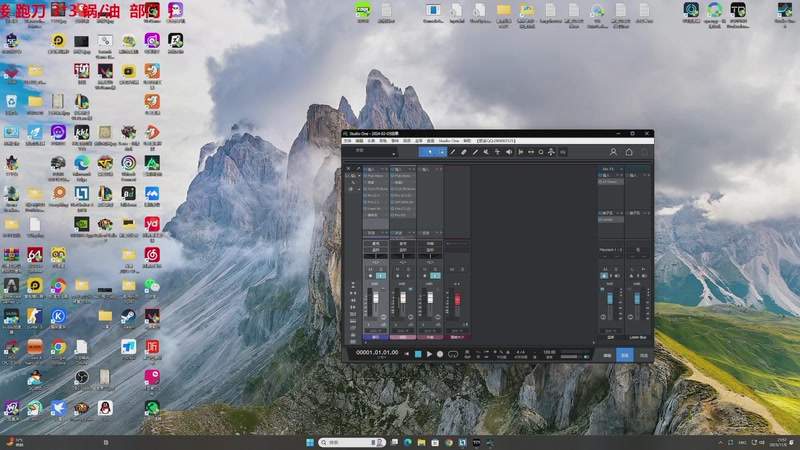Open the first menu bar item (文件)
Screen dimensions: 800x450
tap(348, 141)
